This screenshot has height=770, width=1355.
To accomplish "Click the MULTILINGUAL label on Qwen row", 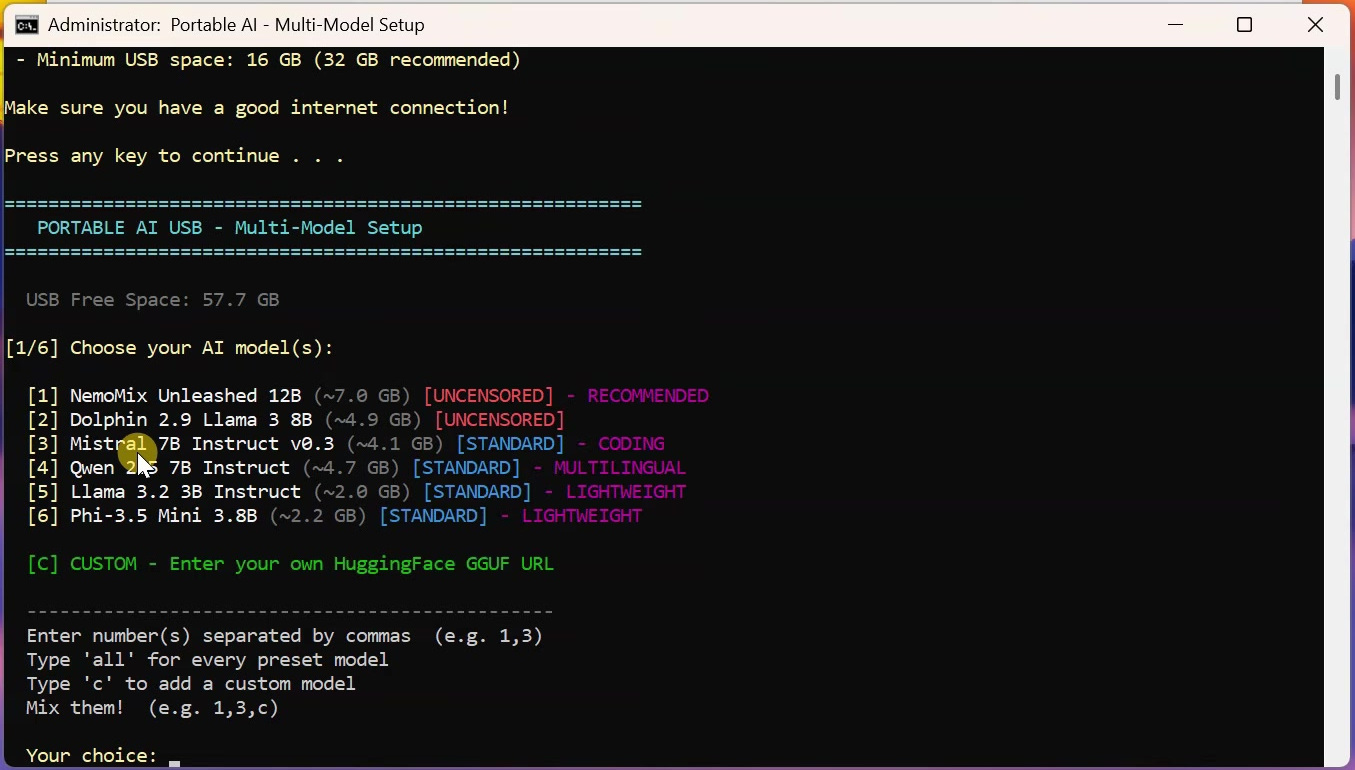I will coord(620,468).
